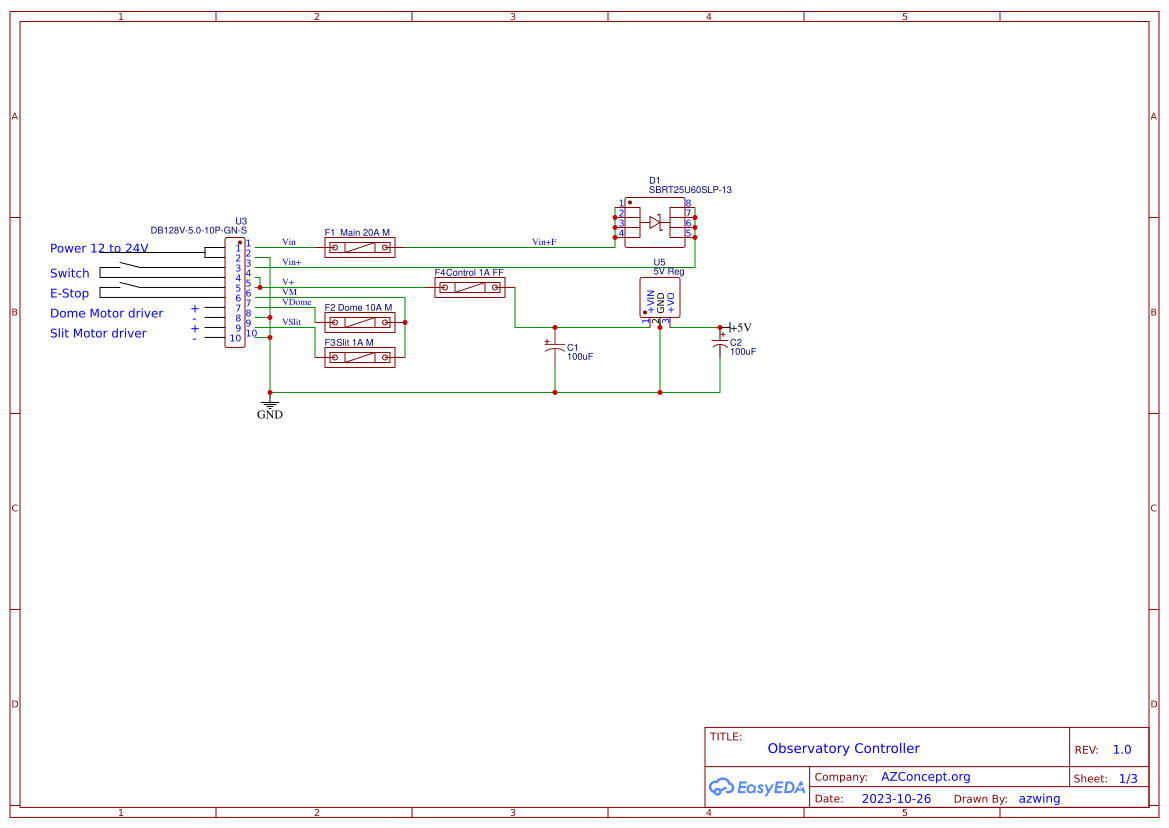Select the Power 12 to 24V label

pos(100,248)
